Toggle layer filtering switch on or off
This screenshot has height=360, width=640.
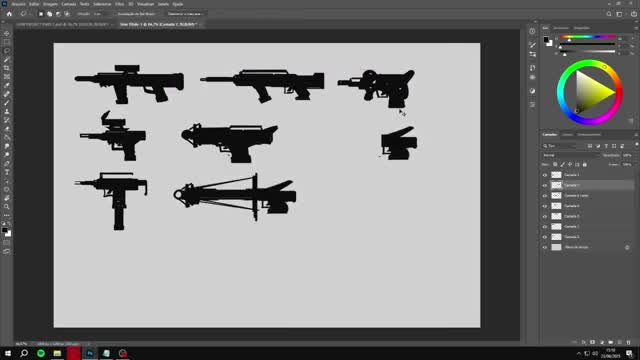[636, 145]
